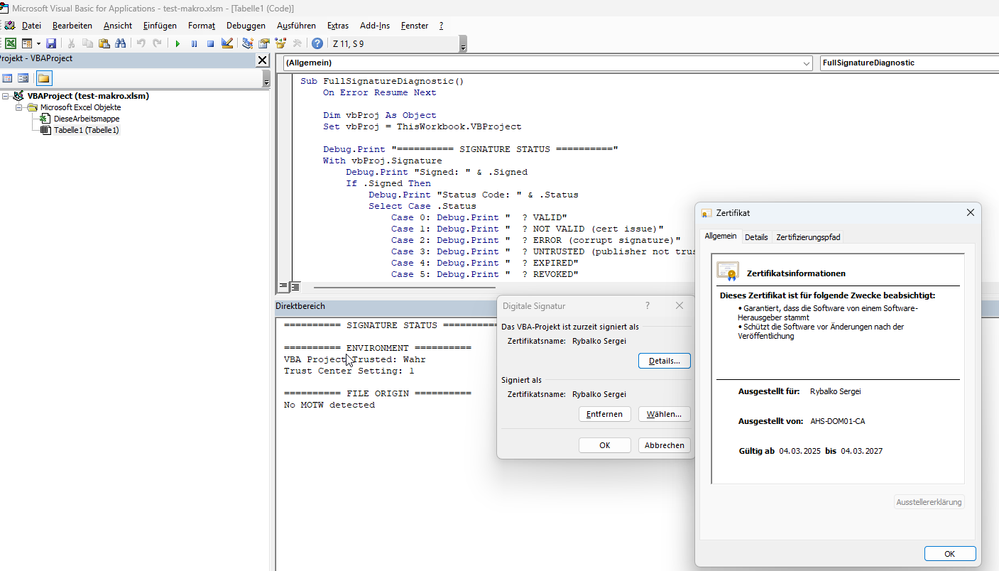999x571 pixels.
Task: Open the (Allgemein) object dropdown
Action: [x=806, y=63]
